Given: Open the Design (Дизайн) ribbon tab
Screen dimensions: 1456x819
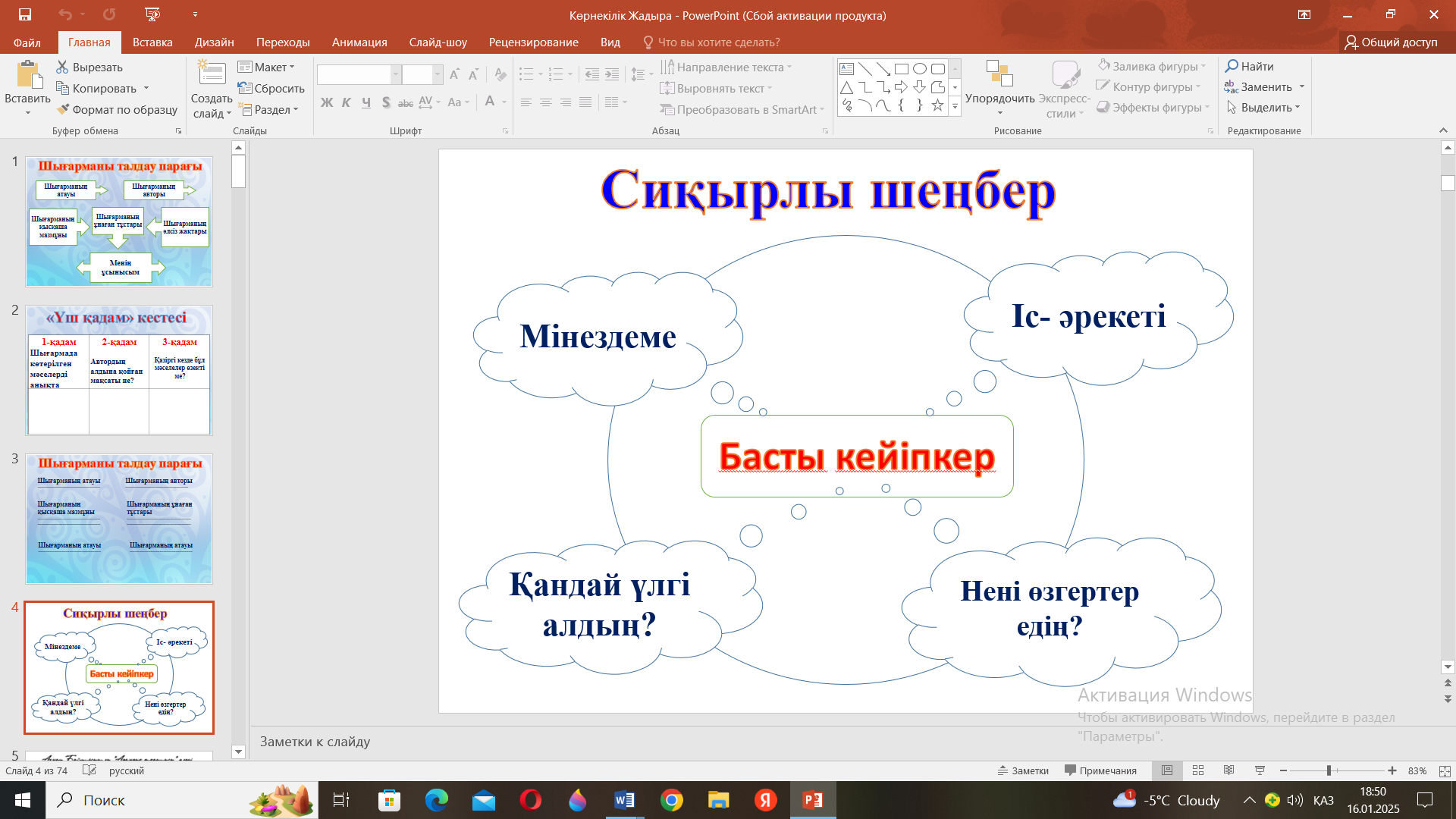Looking at the screenshot, I should click(x=214, y=42).
